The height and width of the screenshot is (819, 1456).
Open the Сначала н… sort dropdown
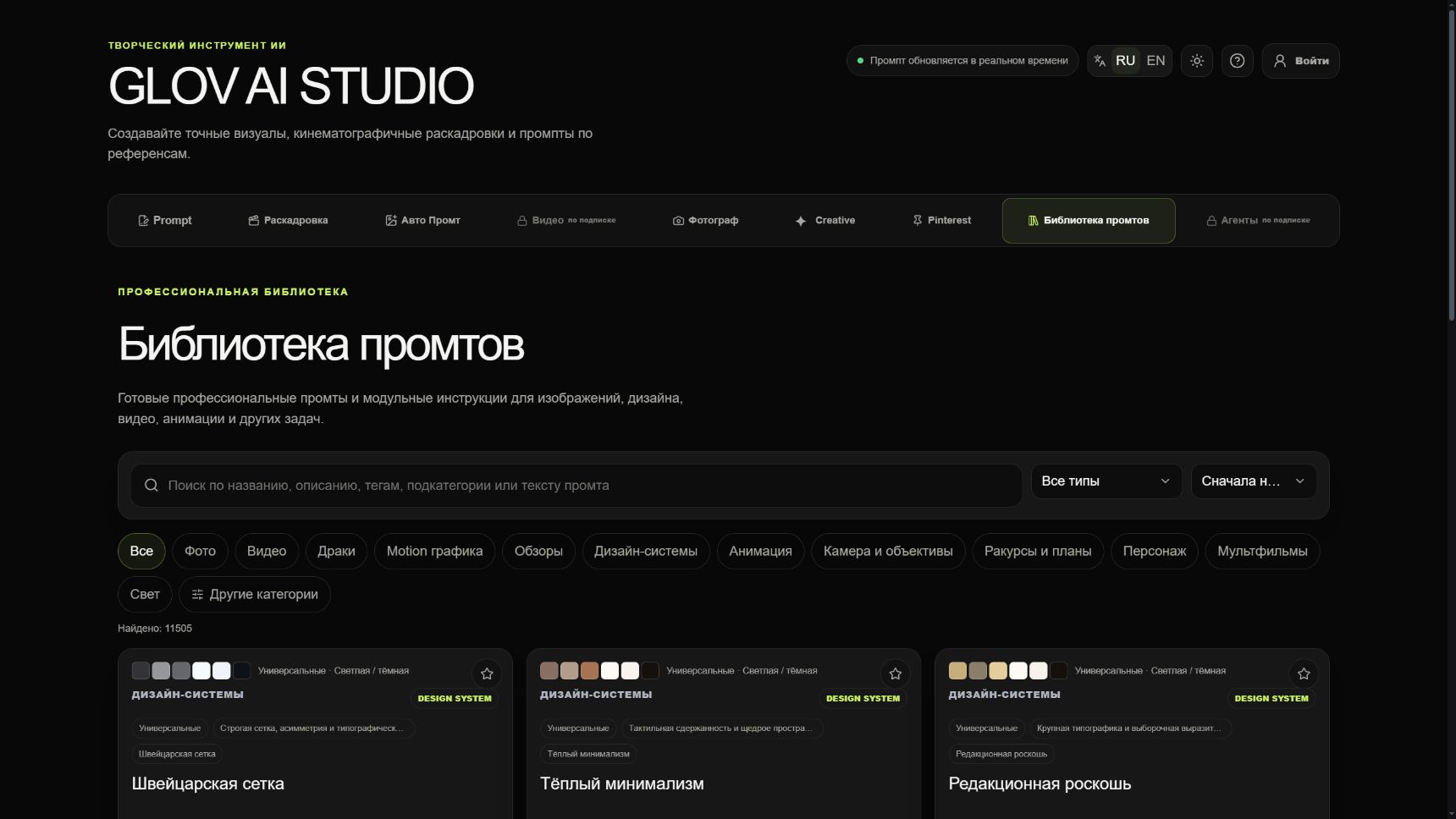1254,481
